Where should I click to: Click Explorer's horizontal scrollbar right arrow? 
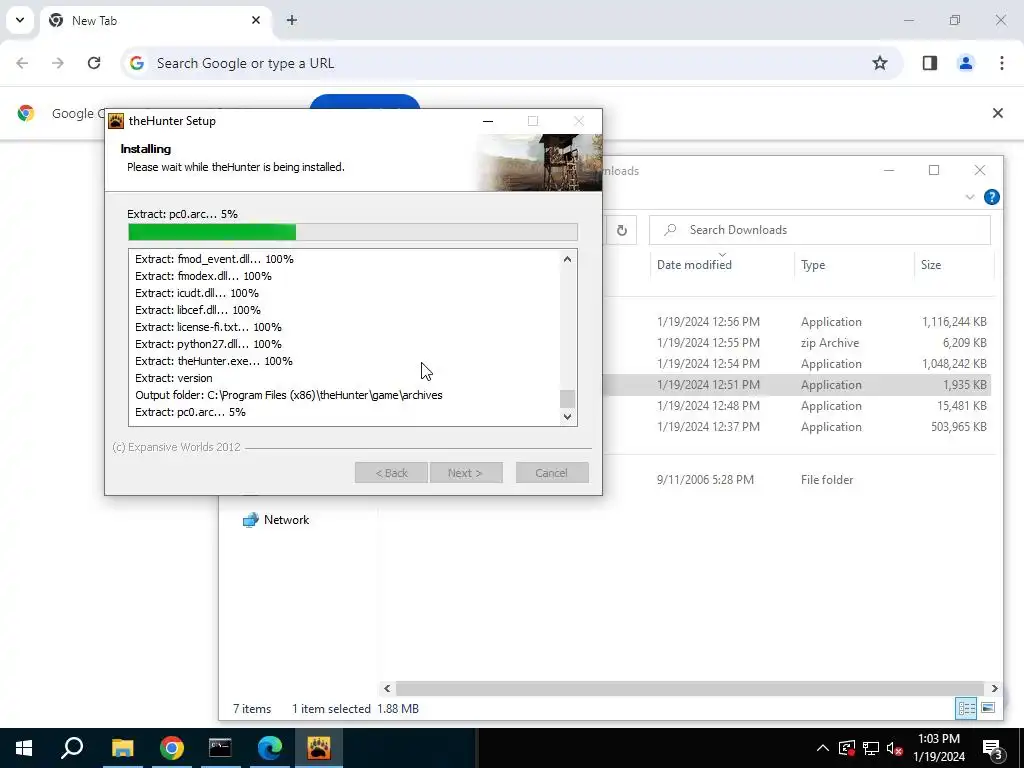995,688
